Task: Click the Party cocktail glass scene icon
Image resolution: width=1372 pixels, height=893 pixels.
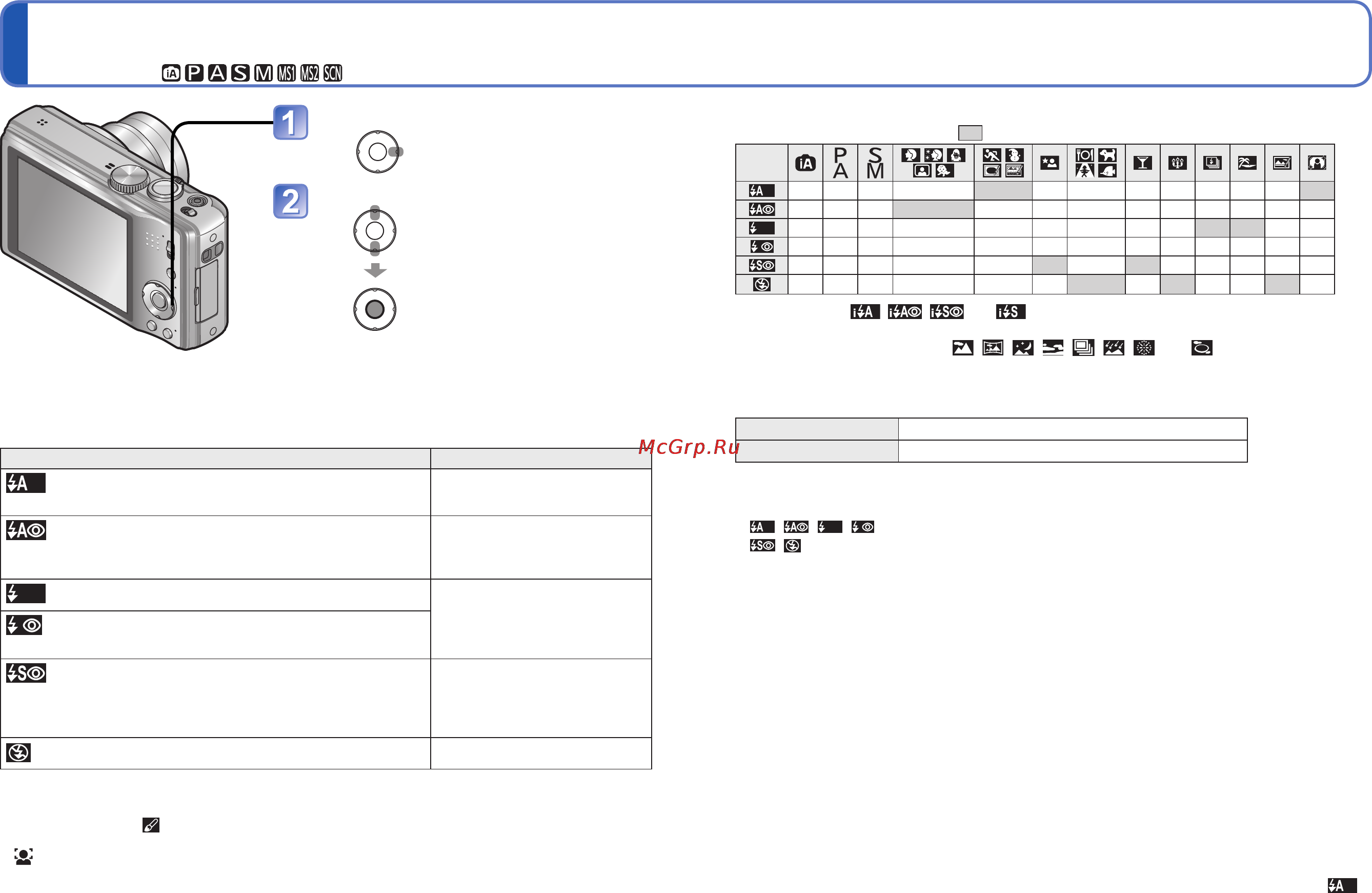Action: 1143,163
